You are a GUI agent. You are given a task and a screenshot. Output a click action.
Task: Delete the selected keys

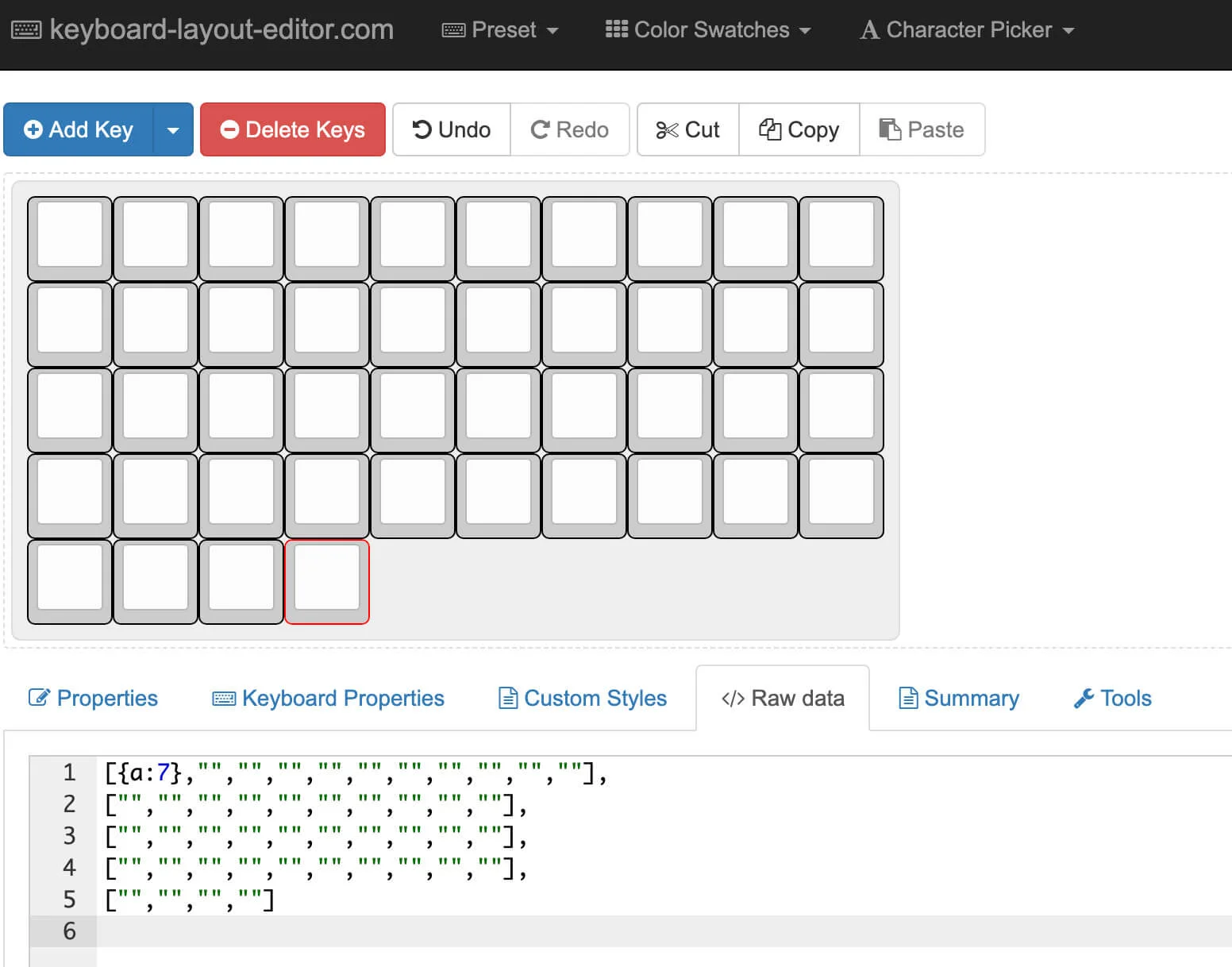coord(292,129)
